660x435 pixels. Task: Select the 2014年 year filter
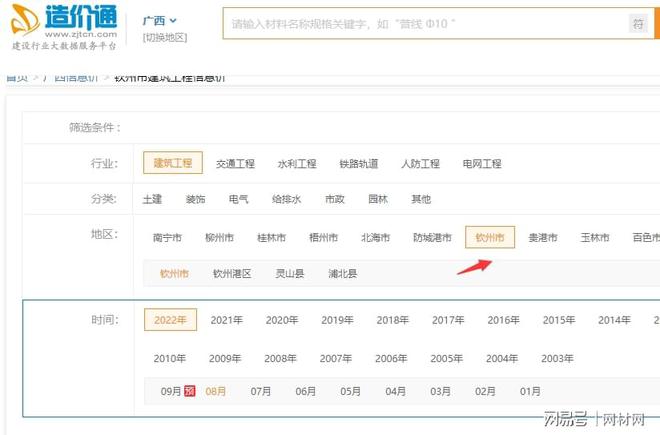click(615, 320)
